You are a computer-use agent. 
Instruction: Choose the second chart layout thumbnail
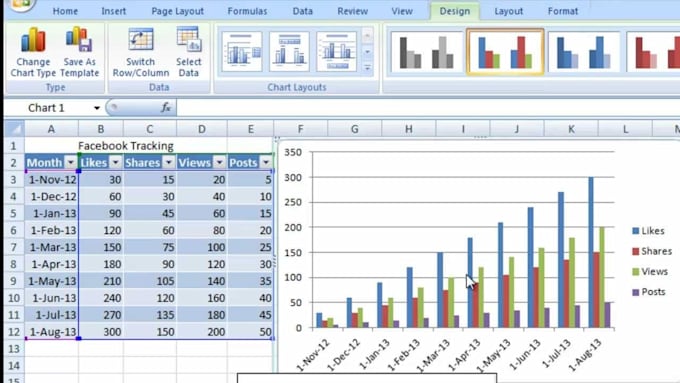pyautogui.click(x=289, y=51)
